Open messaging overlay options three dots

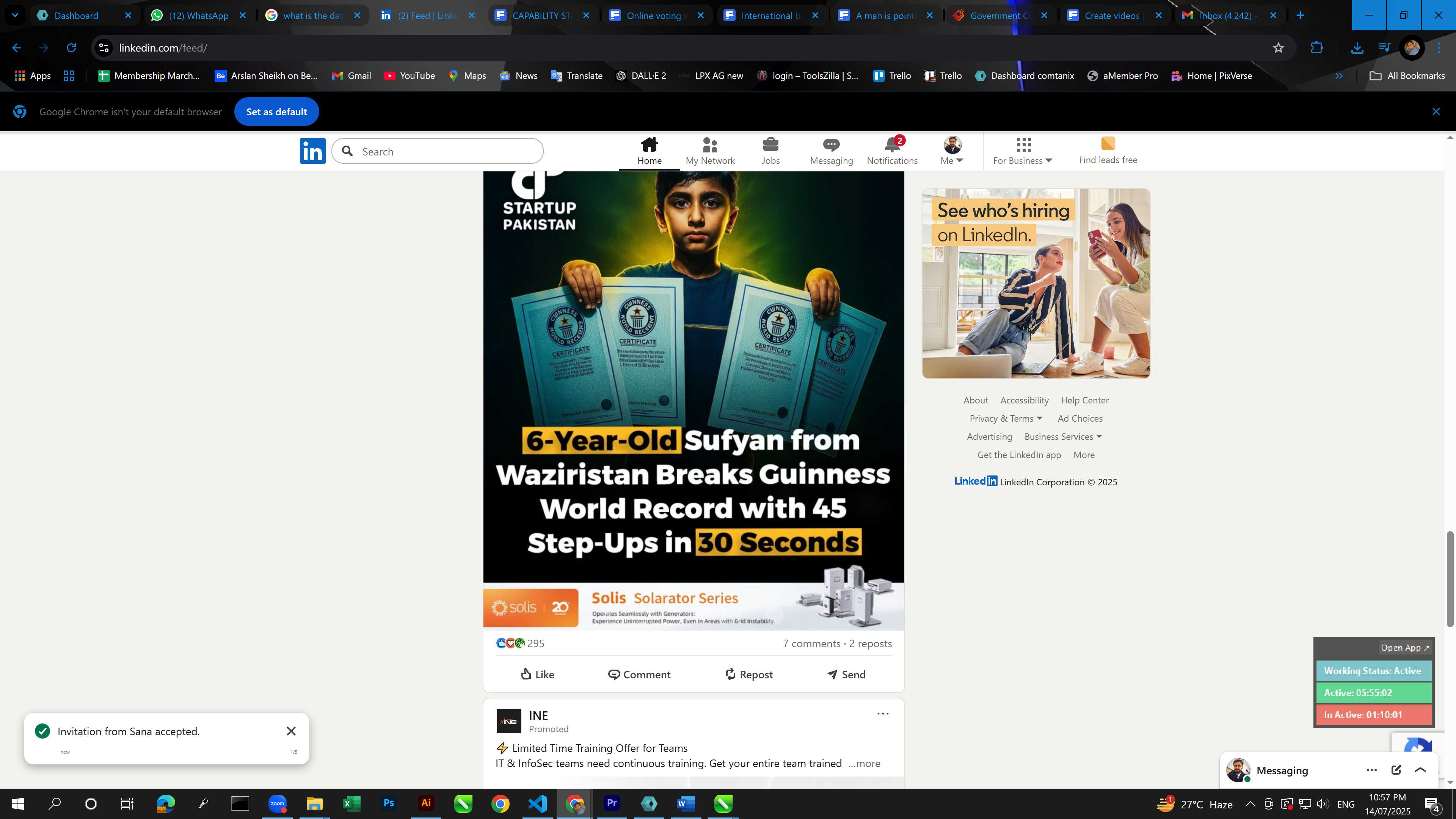(x=1371, y=770)
